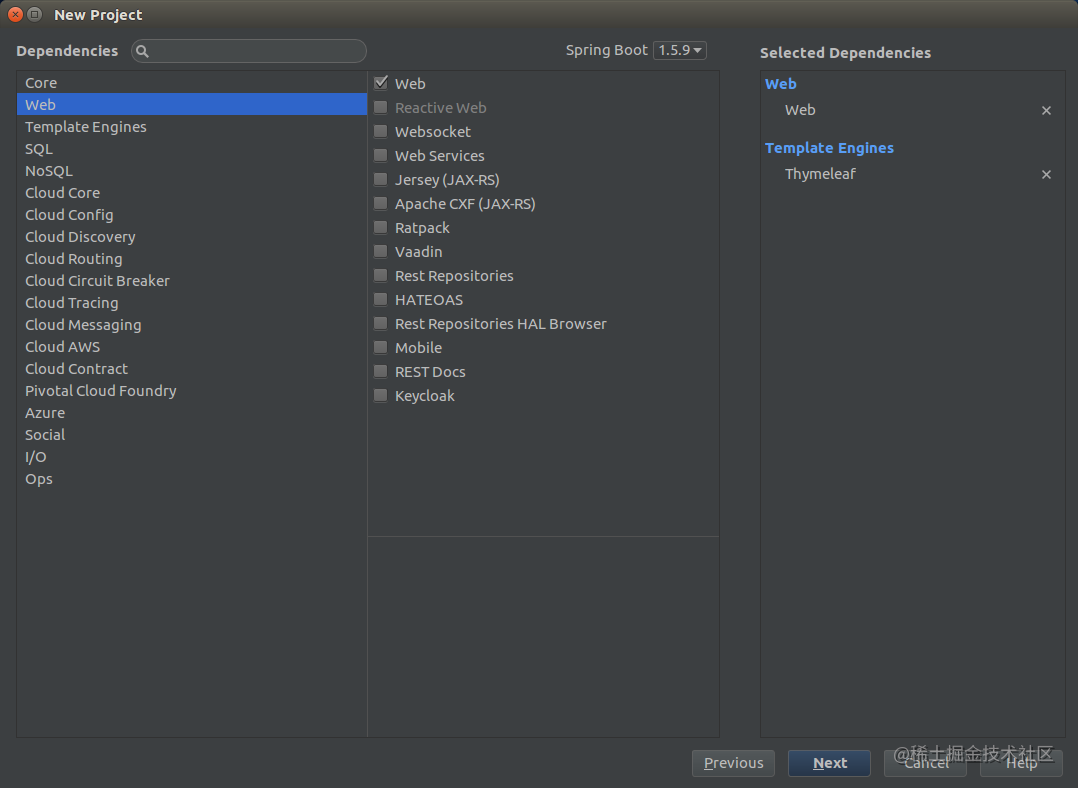Enable Rest Repositories HAL Browser

(x=380, y=323)
